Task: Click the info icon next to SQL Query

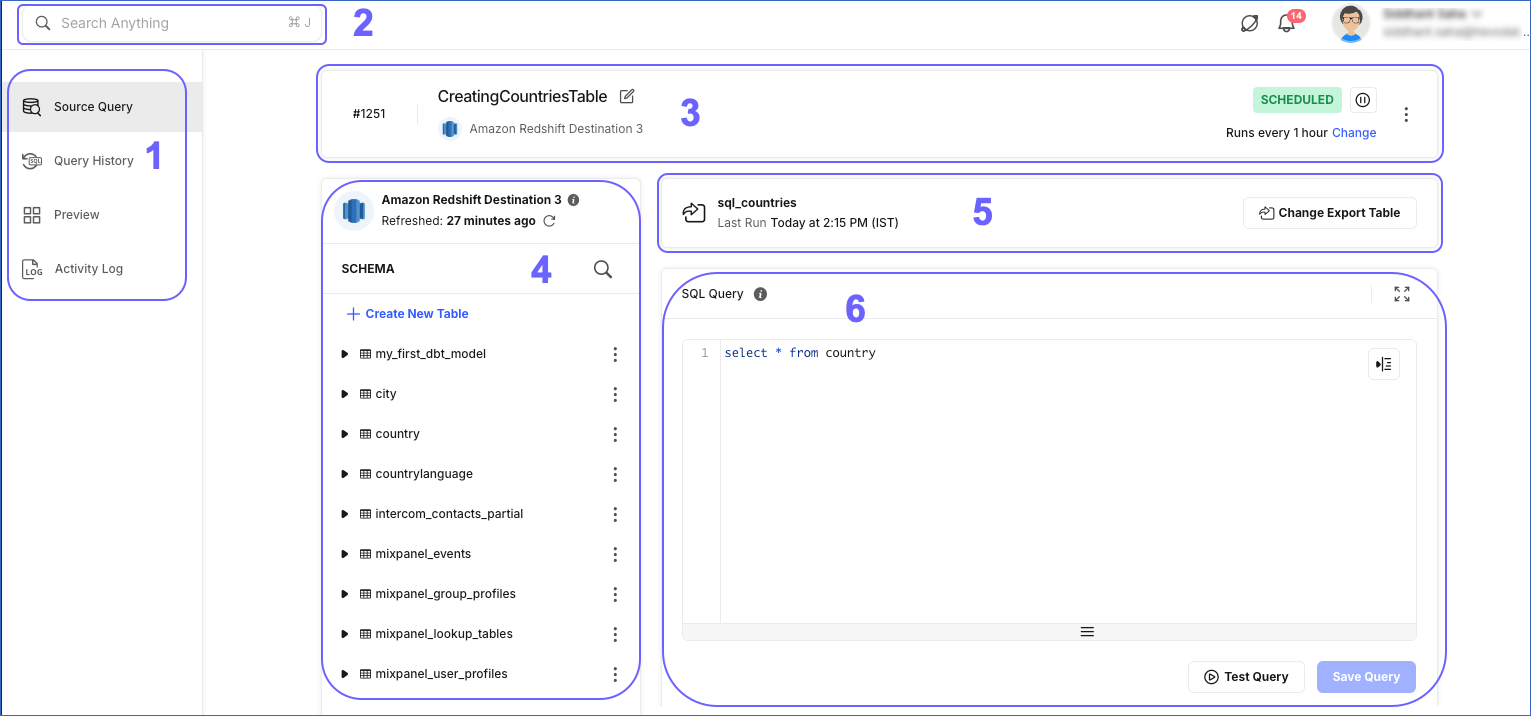Action: pyautogui.click(x=760, y=293)
